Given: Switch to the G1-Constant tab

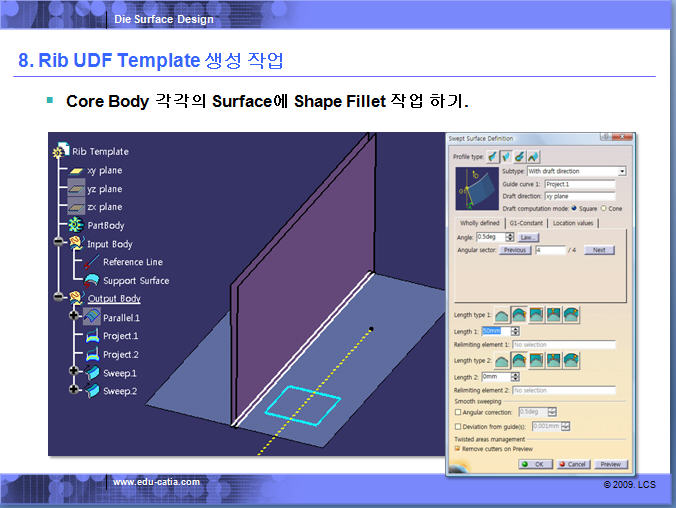Looking at the screenshot, I should [525, 223].
